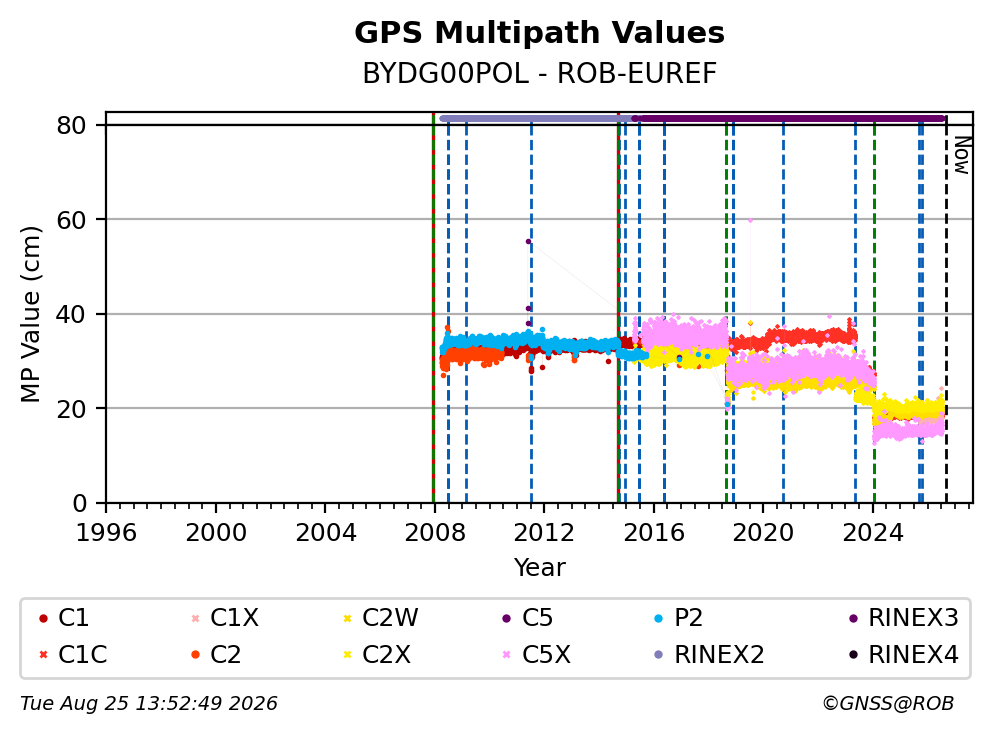The image size is (992, 734).
Task: Click the dark red C1 legend marker
Action: point(43,618)
